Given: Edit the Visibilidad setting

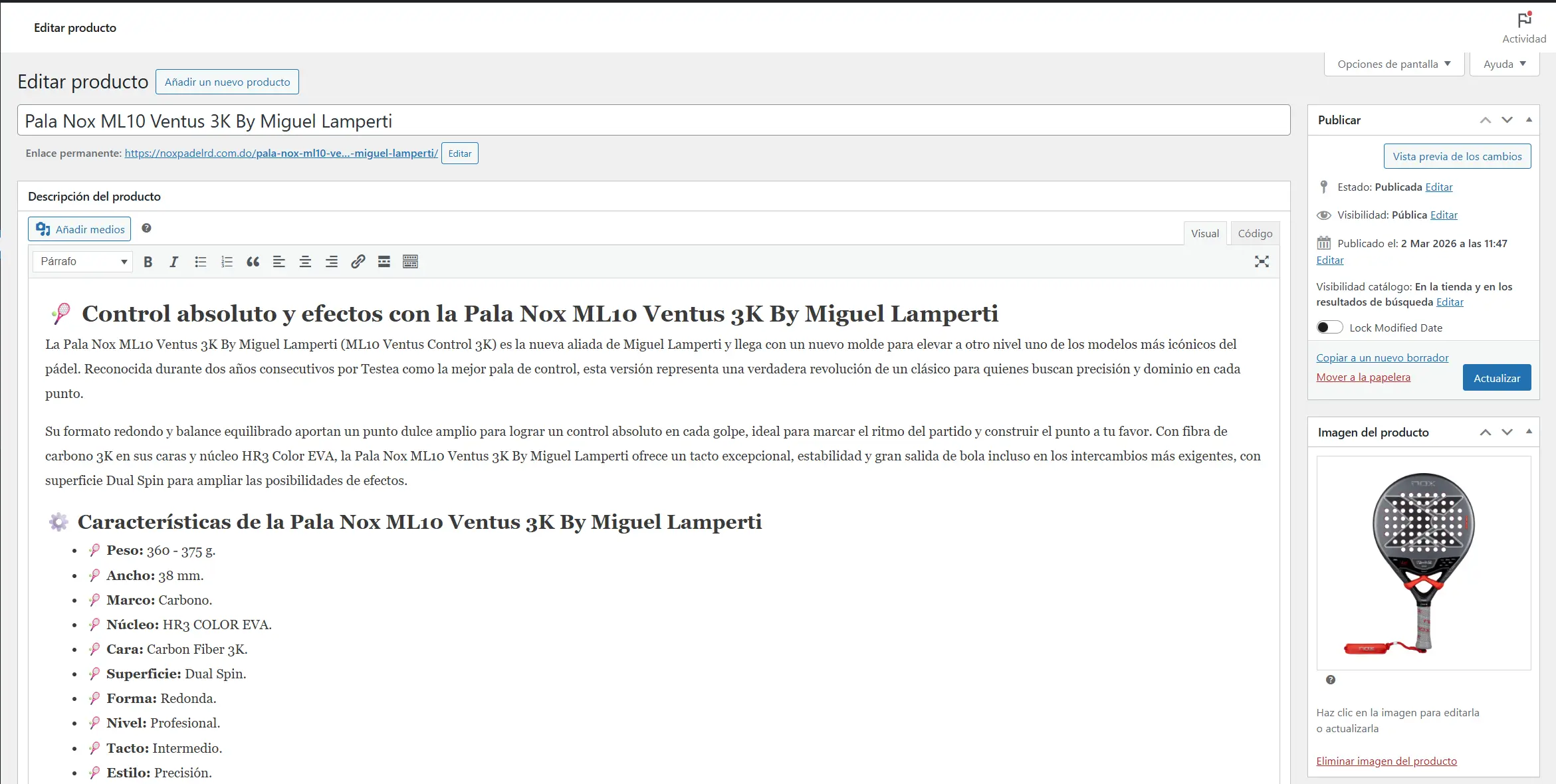Looking at the screenshot, I should (x=1444, y=215).
